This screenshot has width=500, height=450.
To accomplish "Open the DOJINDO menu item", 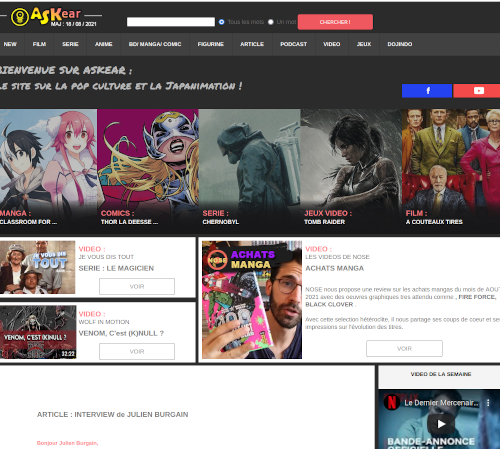I will pos(400,44).
